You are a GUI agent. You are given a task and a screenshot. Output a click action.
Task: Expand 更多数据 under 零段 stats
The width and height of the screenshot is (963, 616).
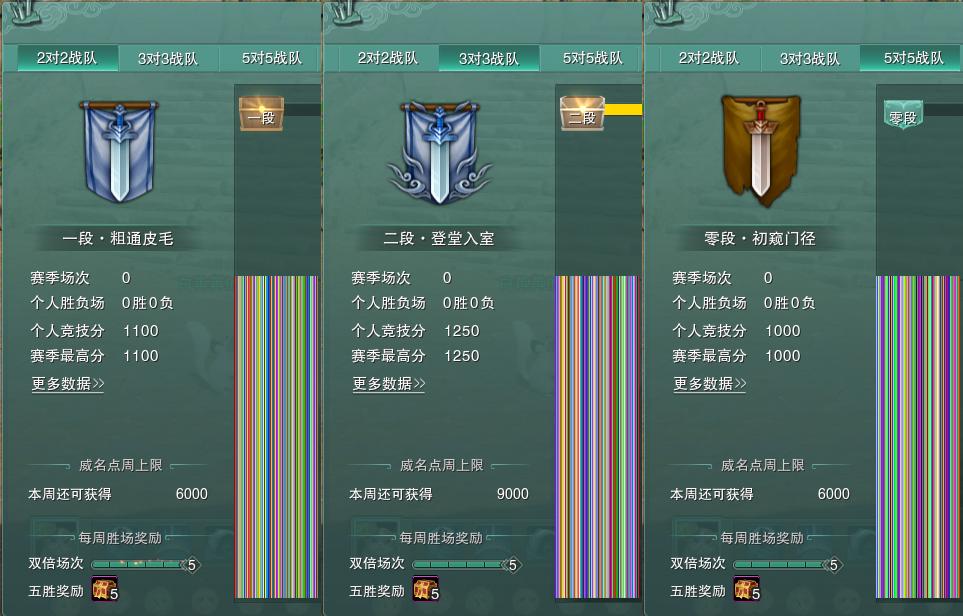(710, 384)
